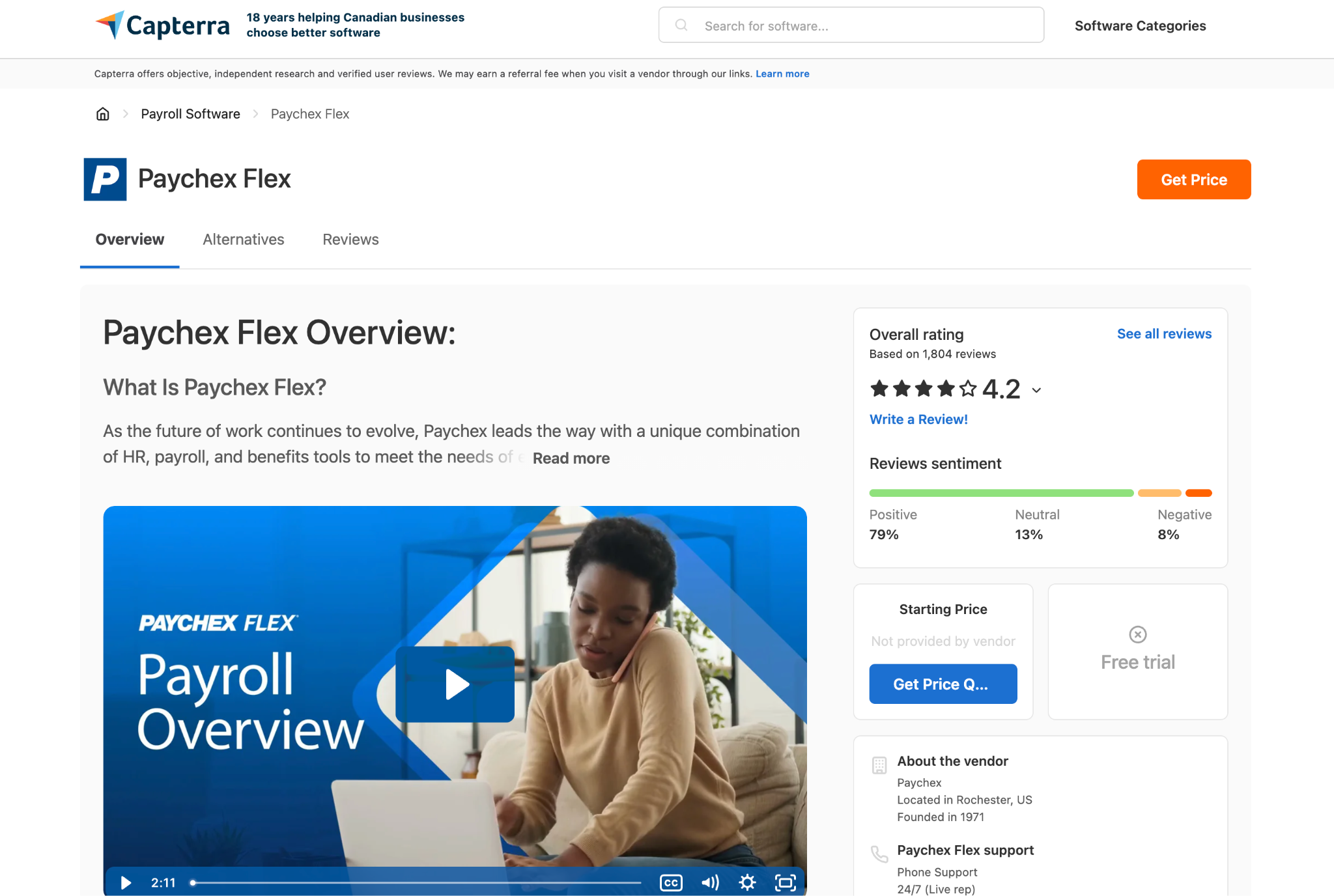Open the Overview tab

pyautogui.click(x=130, y=240)
